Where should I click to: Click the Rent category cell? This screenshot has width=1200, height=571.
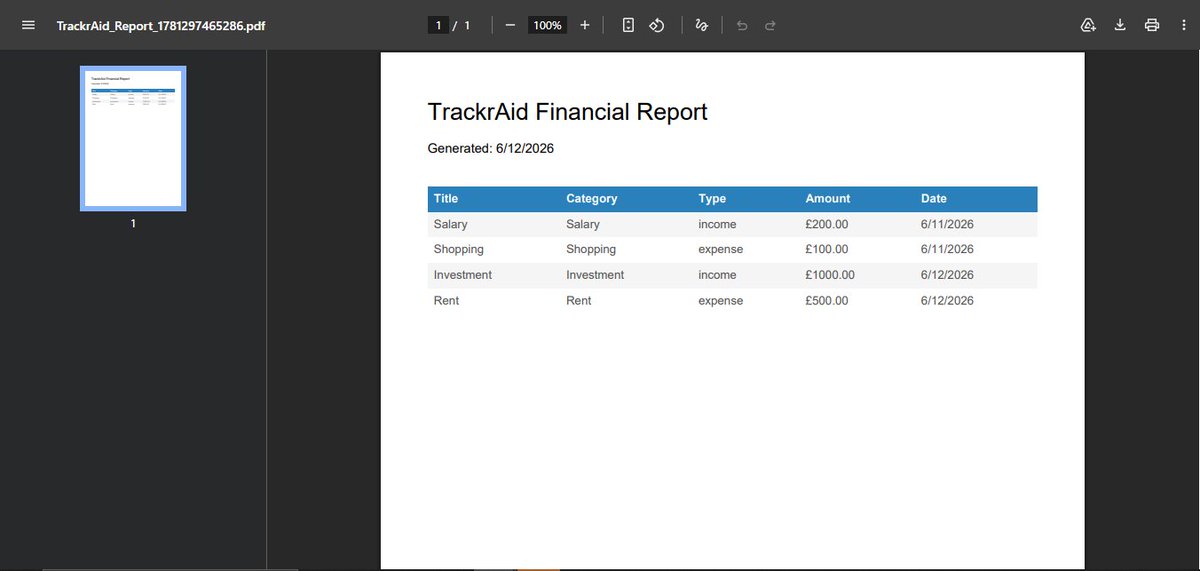click(579, 301)
